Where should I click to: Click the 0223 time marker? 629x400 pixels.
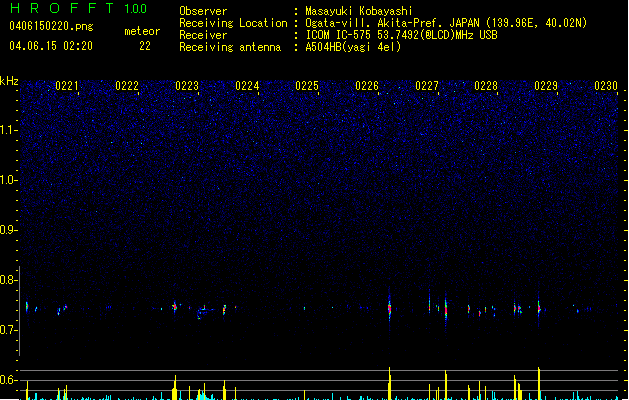pos(187,85)
